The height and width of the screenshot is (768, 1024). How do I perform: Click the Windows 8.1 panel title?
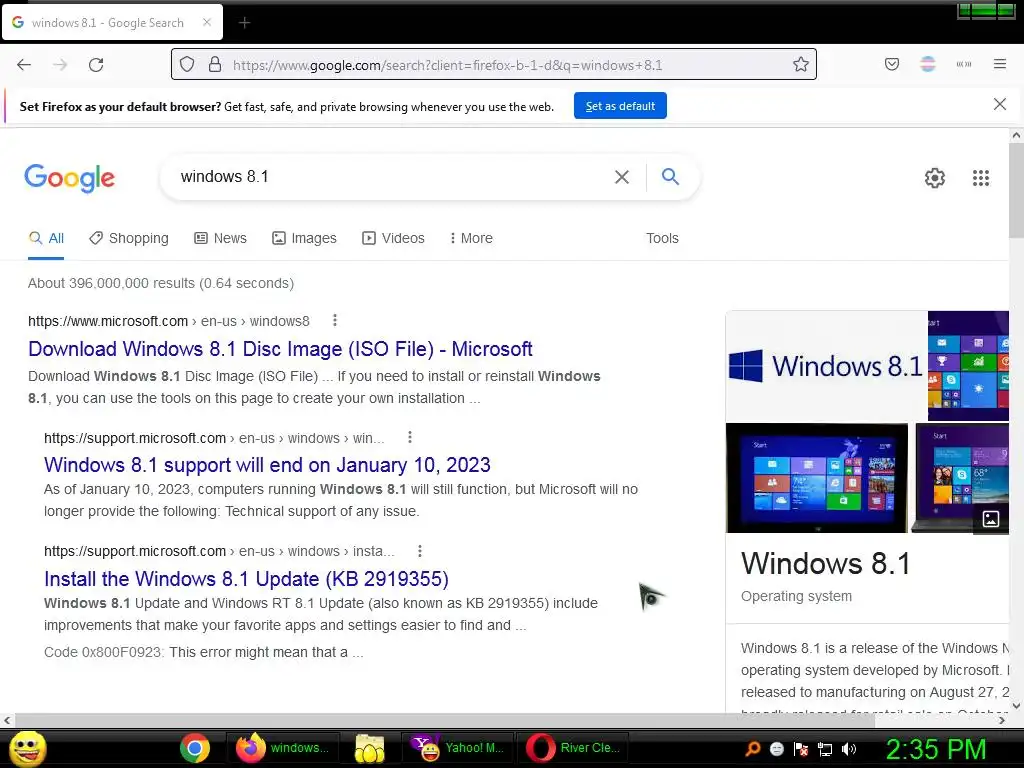[825, 563]
